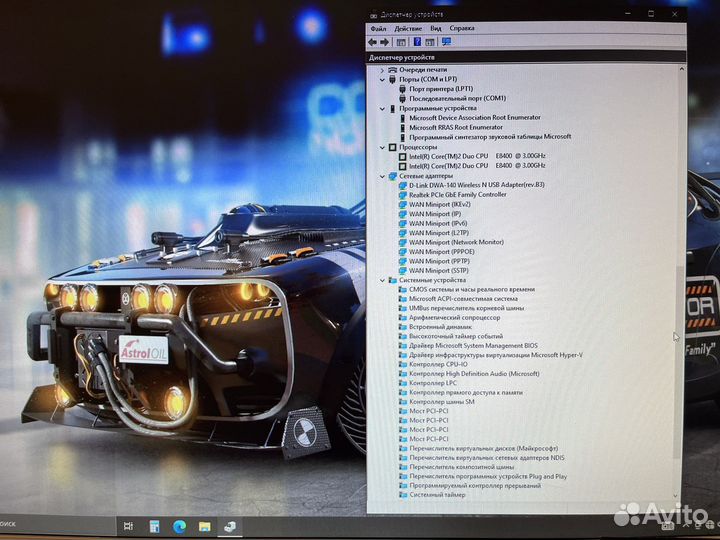Screen dimensions: 720x540
Task: Select UMBus перечислитель корневой шины
Action: coord(466,308)
